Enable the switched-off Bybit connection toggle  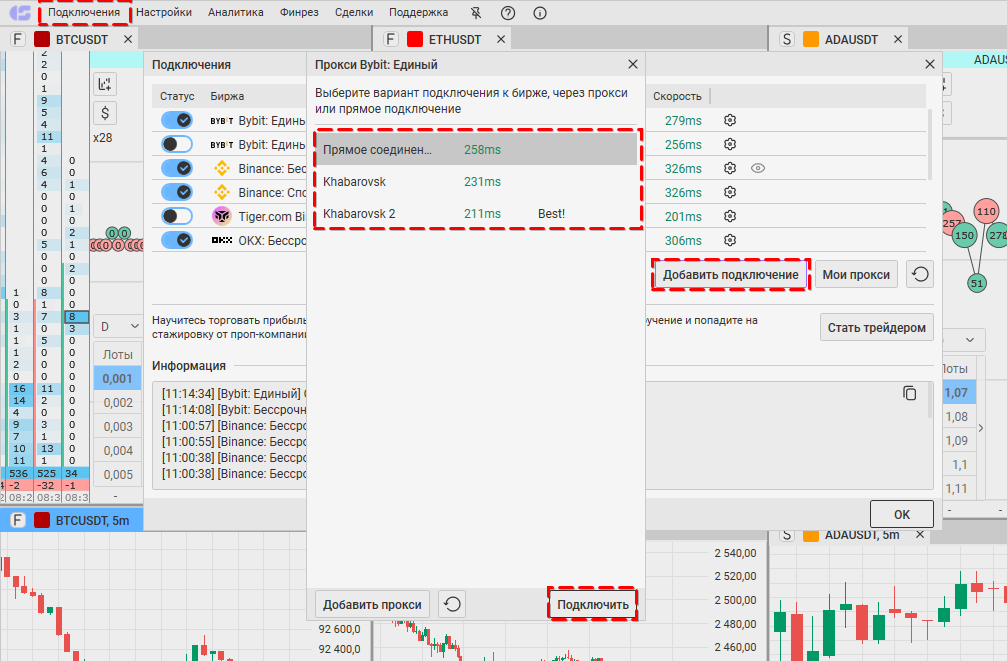point(177,144)
